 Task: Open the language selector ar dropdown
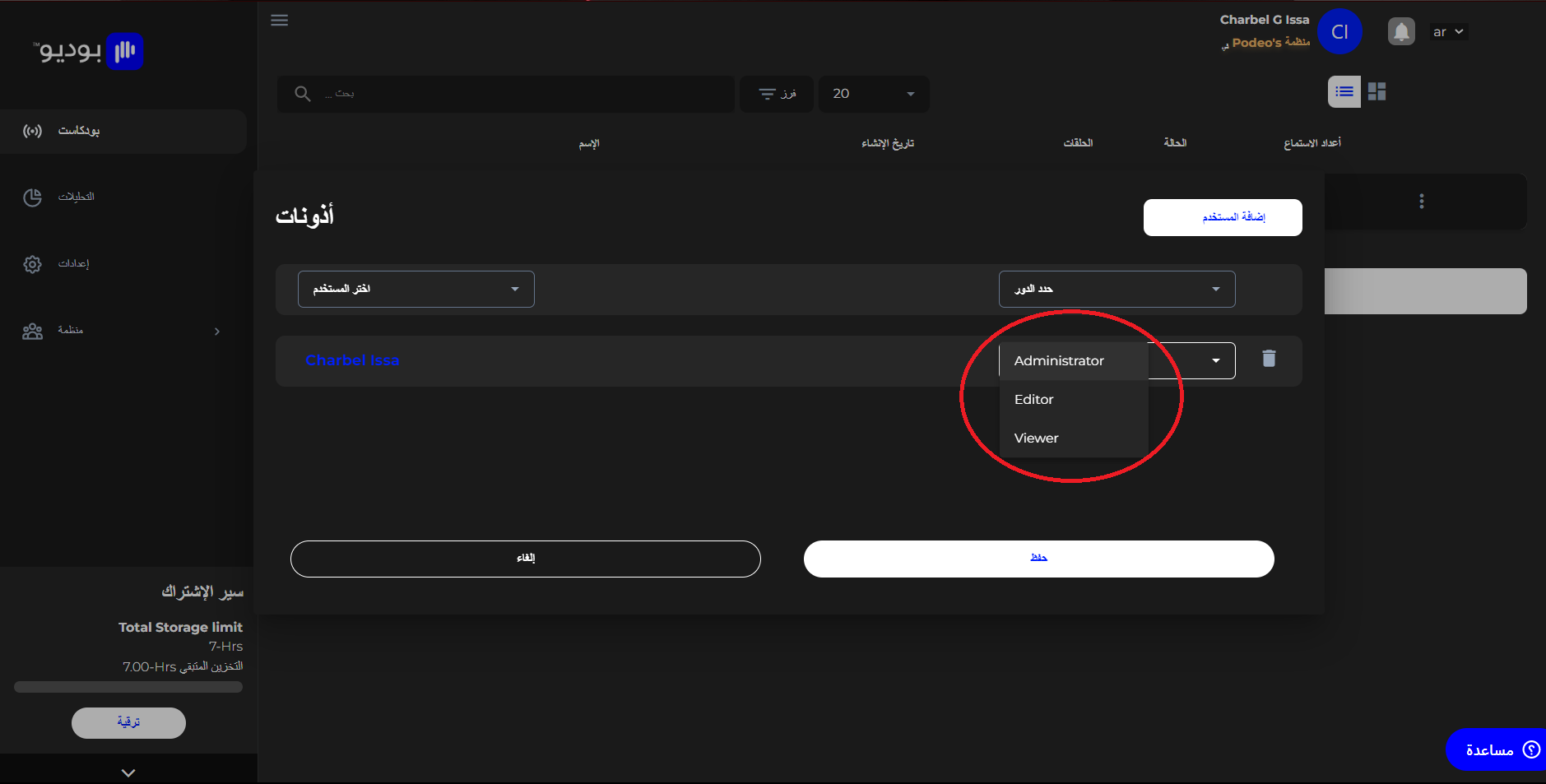[1448, 32]
